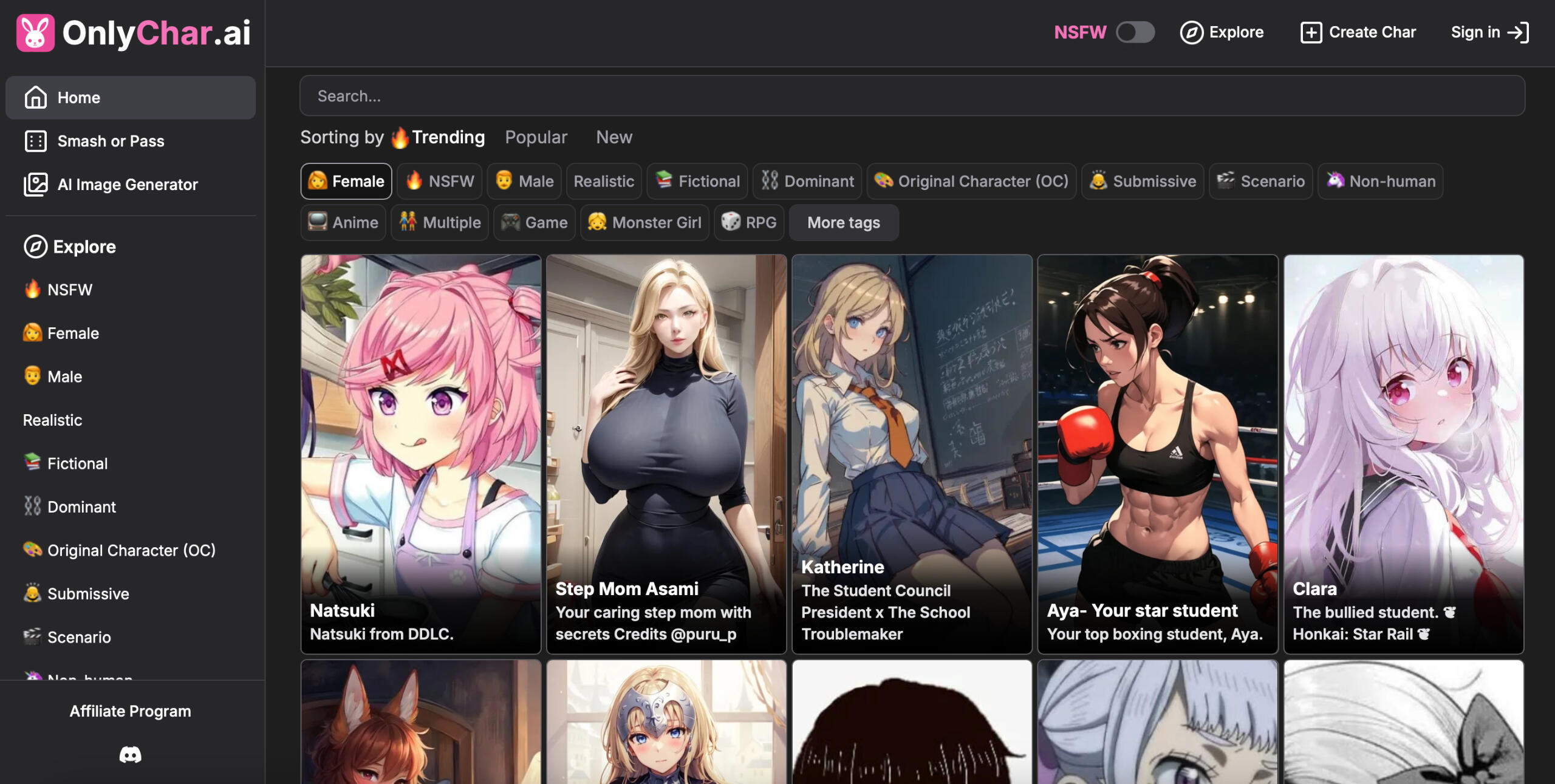Click the Discord icon in sidebar
Image resolution: width=1555 pixels, height=784 pixels.
131,755
